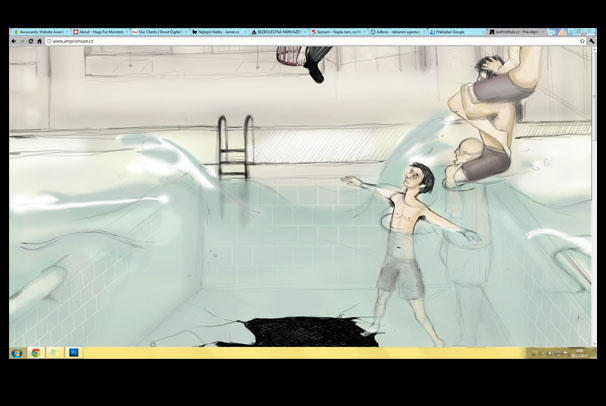
Task: Switch to the Awwwards tab
Action: click(40, 32)
